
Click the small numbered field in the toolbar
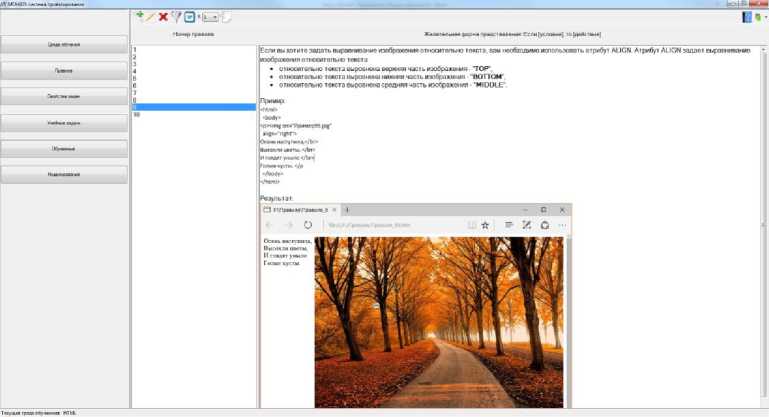[212, 17]
